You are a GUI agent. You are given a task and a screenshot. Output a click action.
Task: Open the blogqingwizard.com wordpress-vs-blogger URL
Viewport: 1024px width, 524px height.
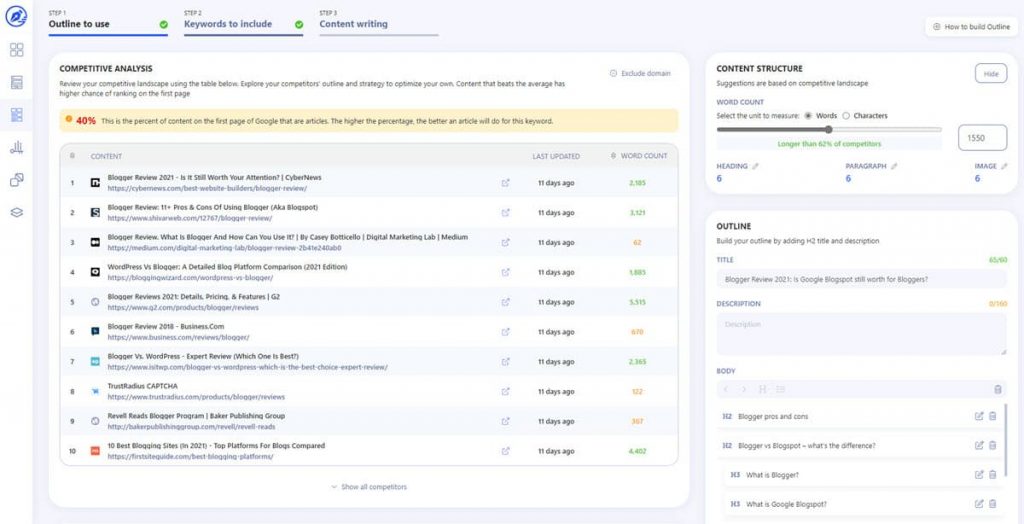(x=190, y=278)
